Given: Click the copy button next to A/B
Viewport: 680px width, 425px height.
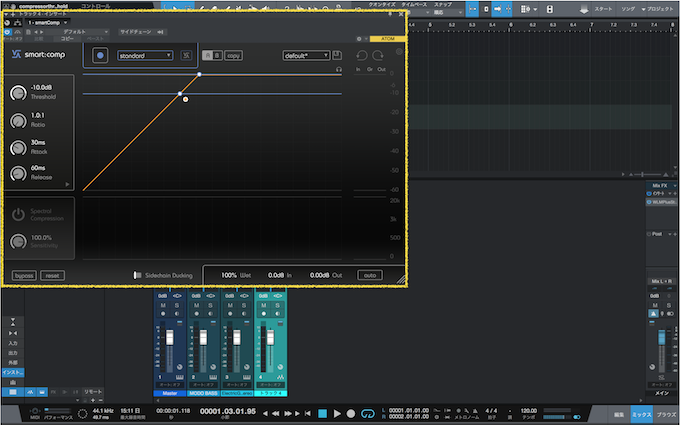Looking at the screenshot, I should click(x=233, y=56).
